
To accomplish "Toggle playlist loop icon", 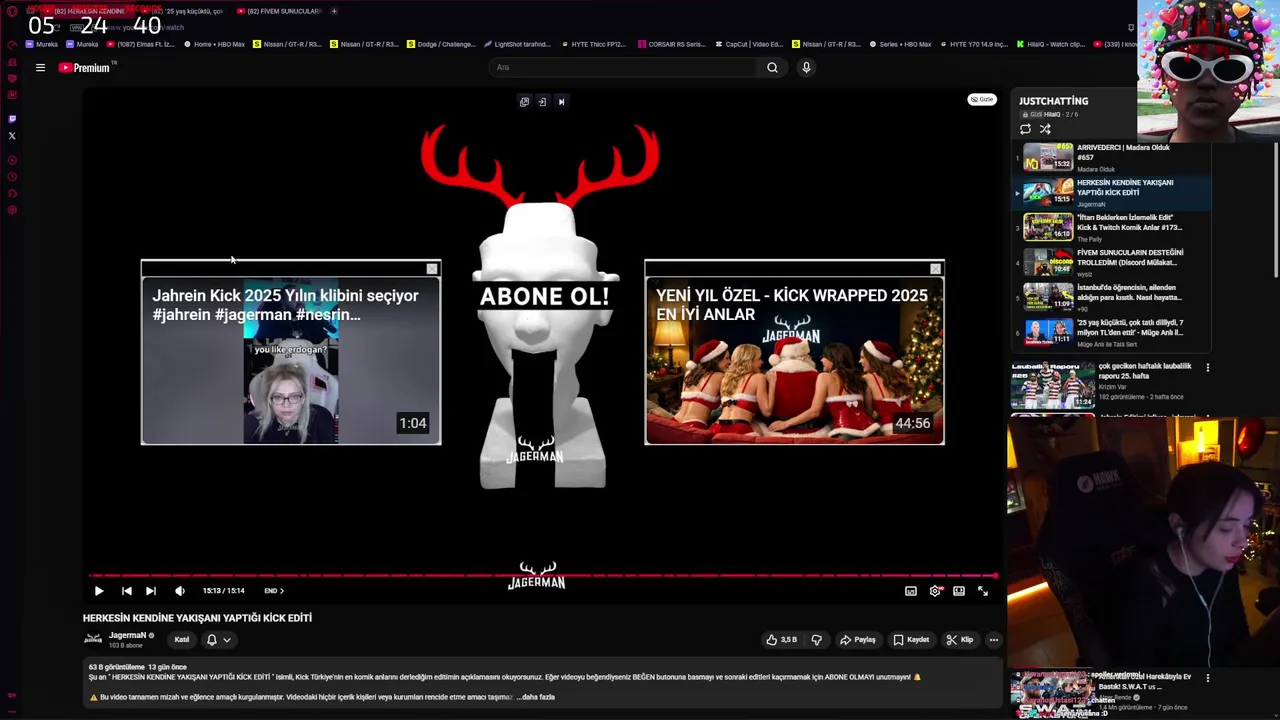I will coord(1025,129).
